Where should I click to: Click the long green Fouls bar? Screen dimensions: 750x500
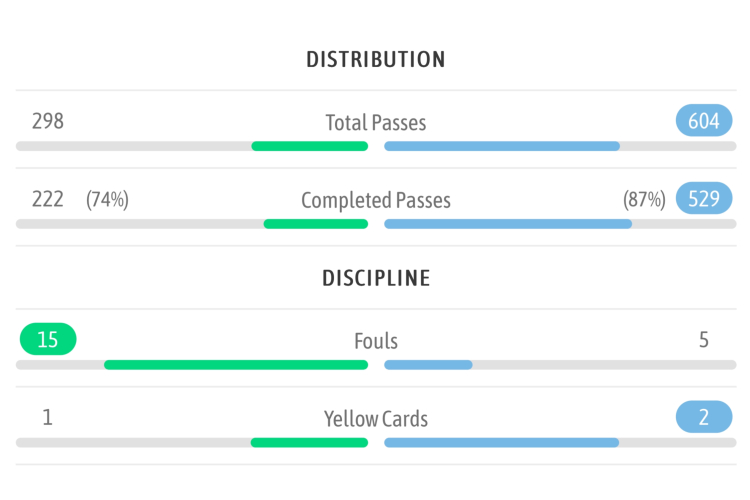(x=236, y=365)
